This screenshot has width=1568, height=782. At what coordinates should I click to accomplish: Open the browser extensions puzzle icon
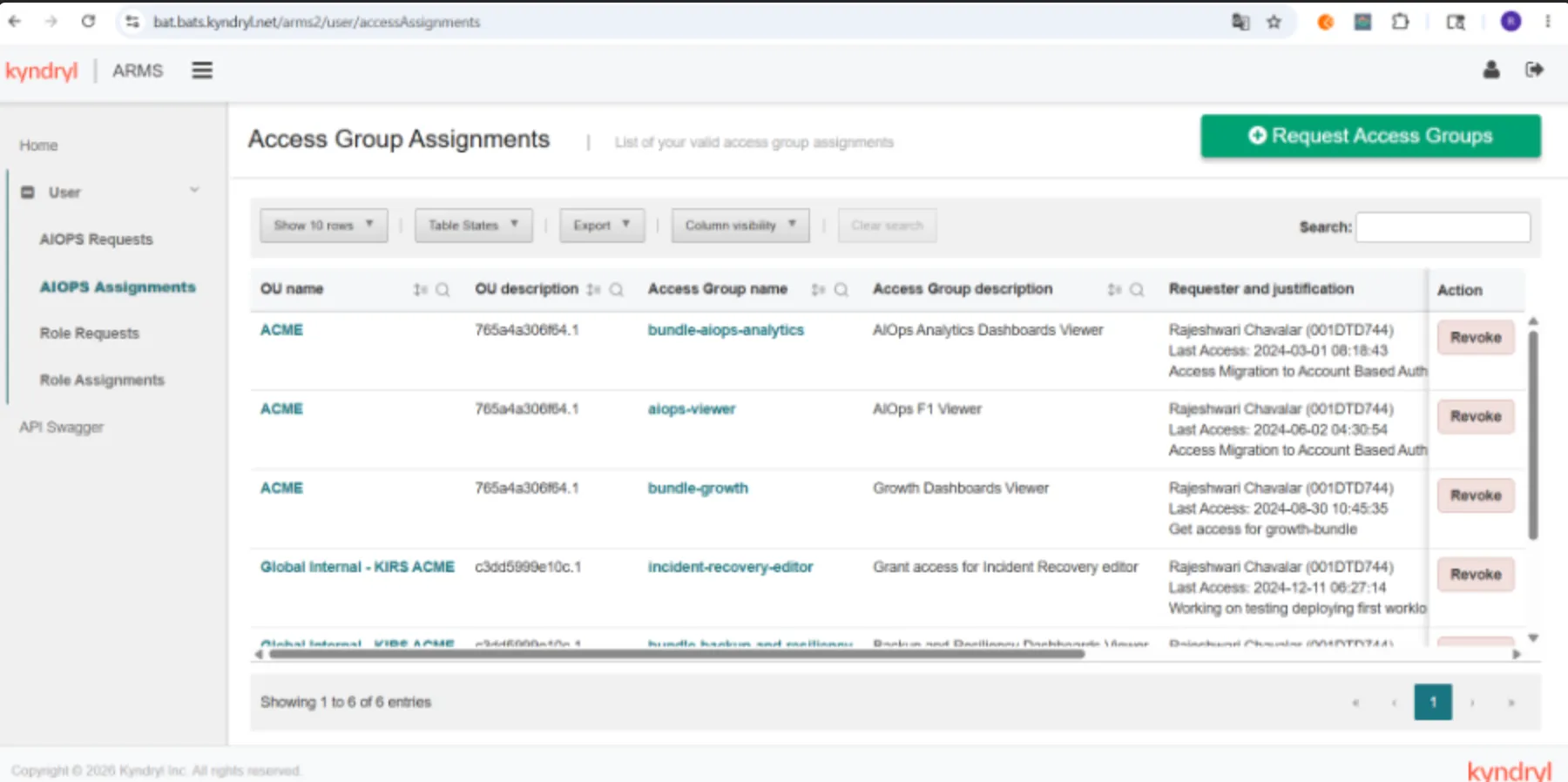1401,22
